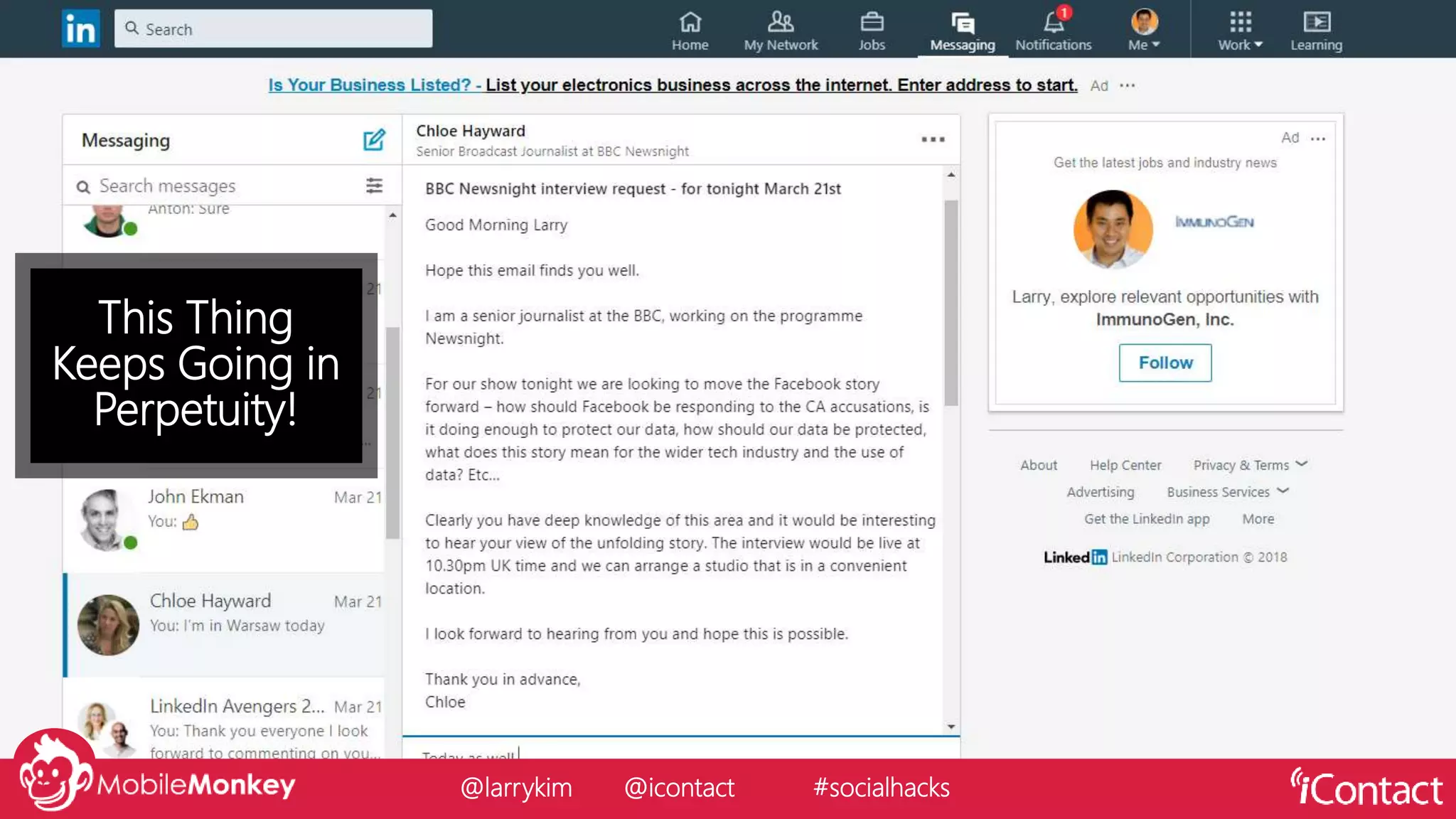
Task: Open the Help Center footer link
Action: pyautogui.click(x=1125, y=465)
